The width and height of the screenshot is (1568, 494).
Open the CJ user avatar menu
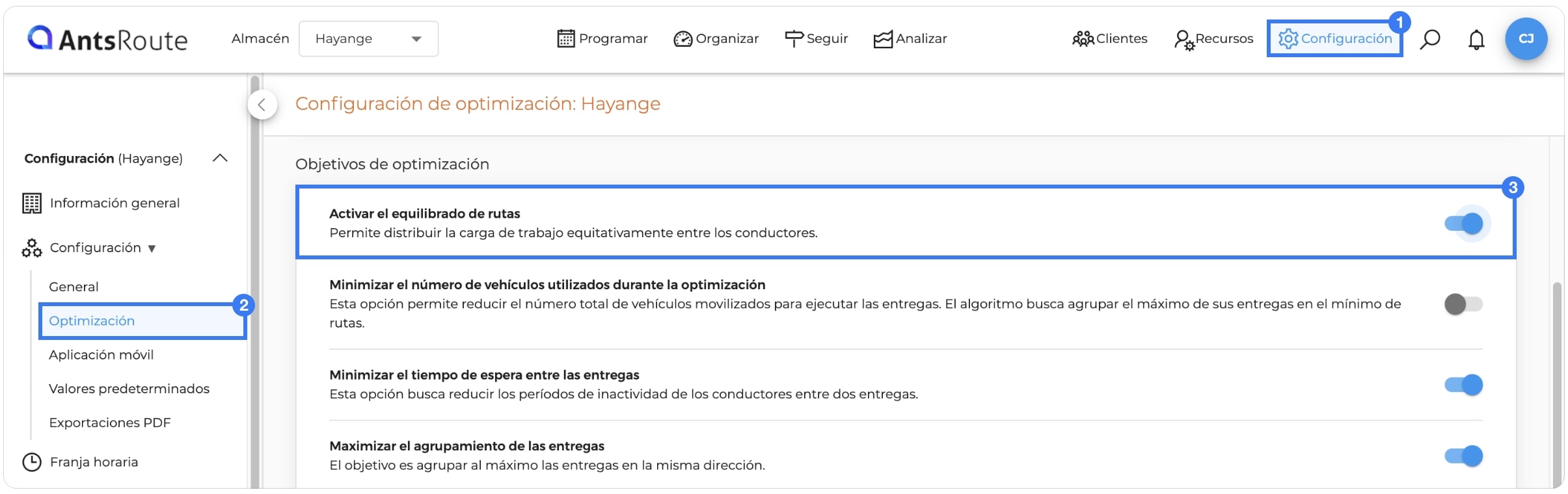click(x=1526, y=39)
